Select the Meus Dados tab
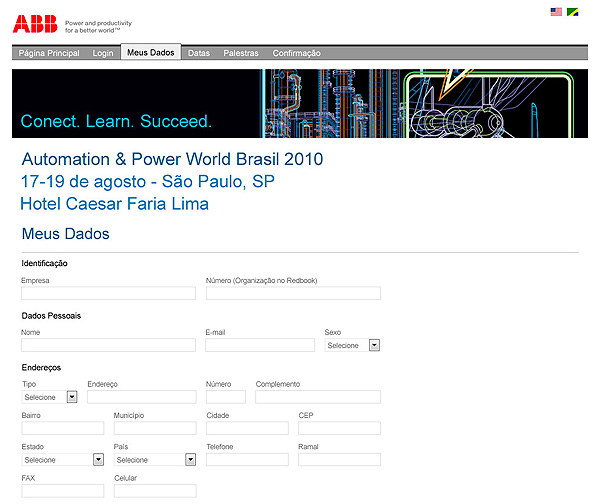 (151, 52)
